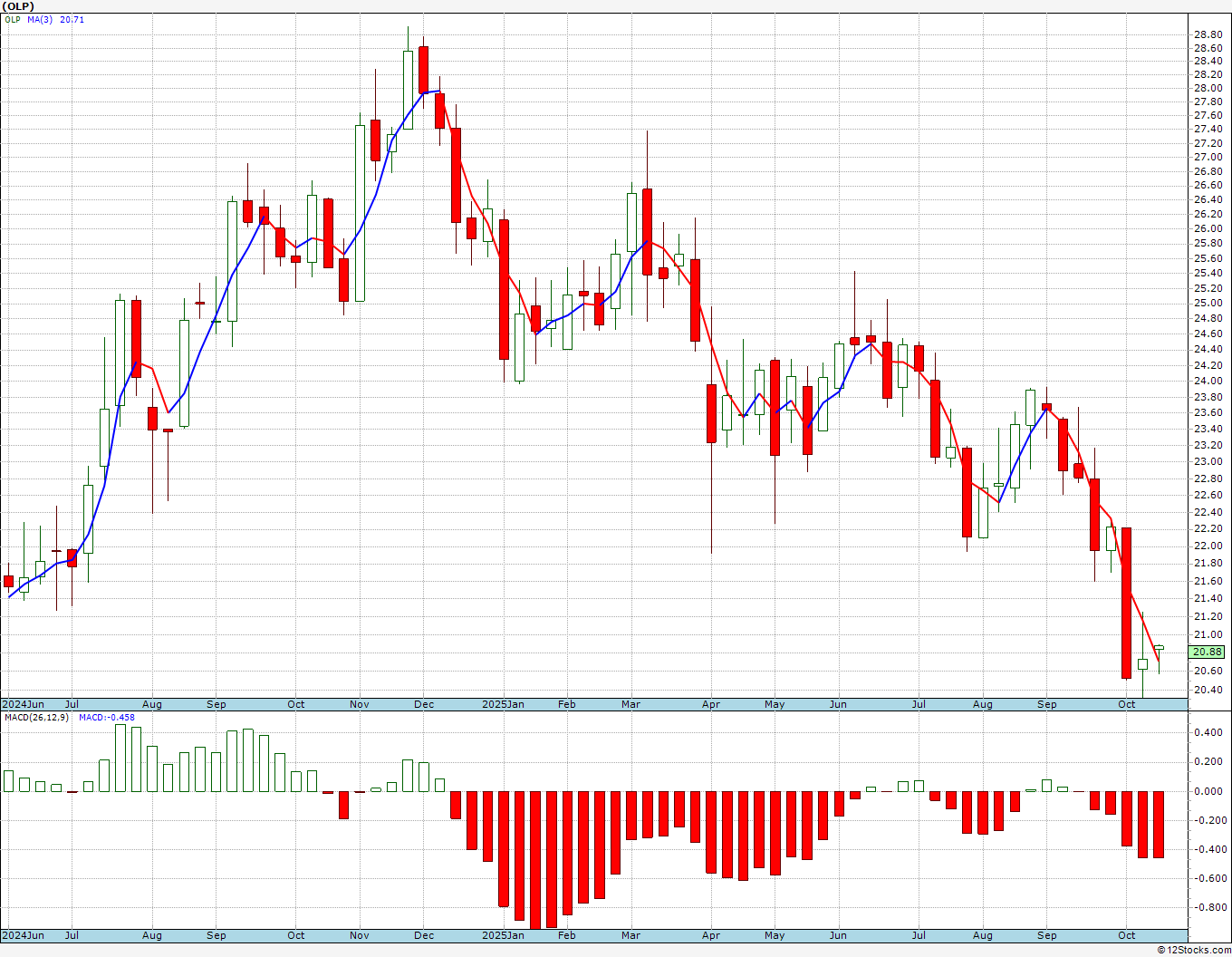Click Apr on the MACD panel time axis
Image resolution: width=1232 pixels, height=957 pixels.
pyautogui.click(x=711, y=935)
